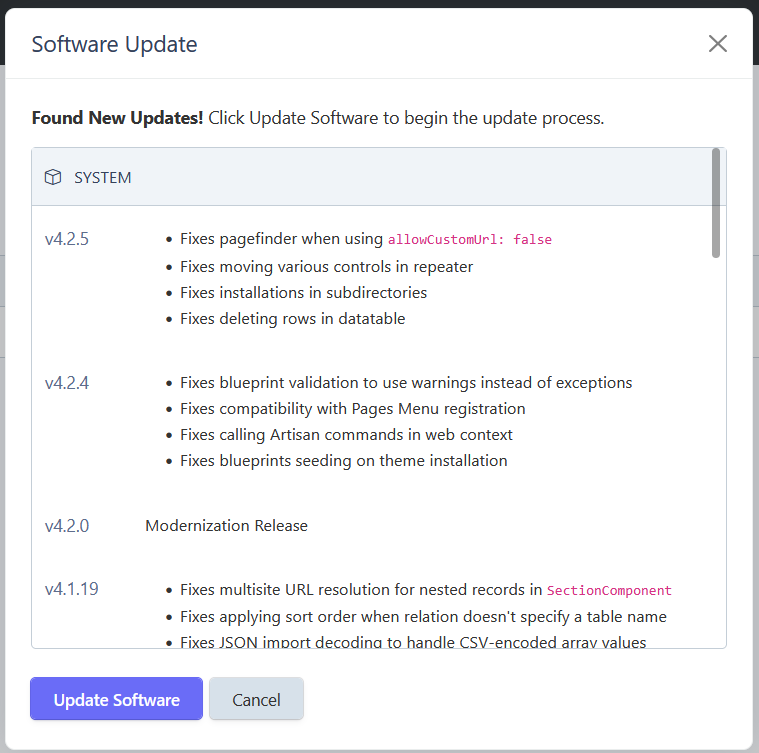
Task: Click "Fixes moving various controls in repeater"
Action: (x=326, y=267)
